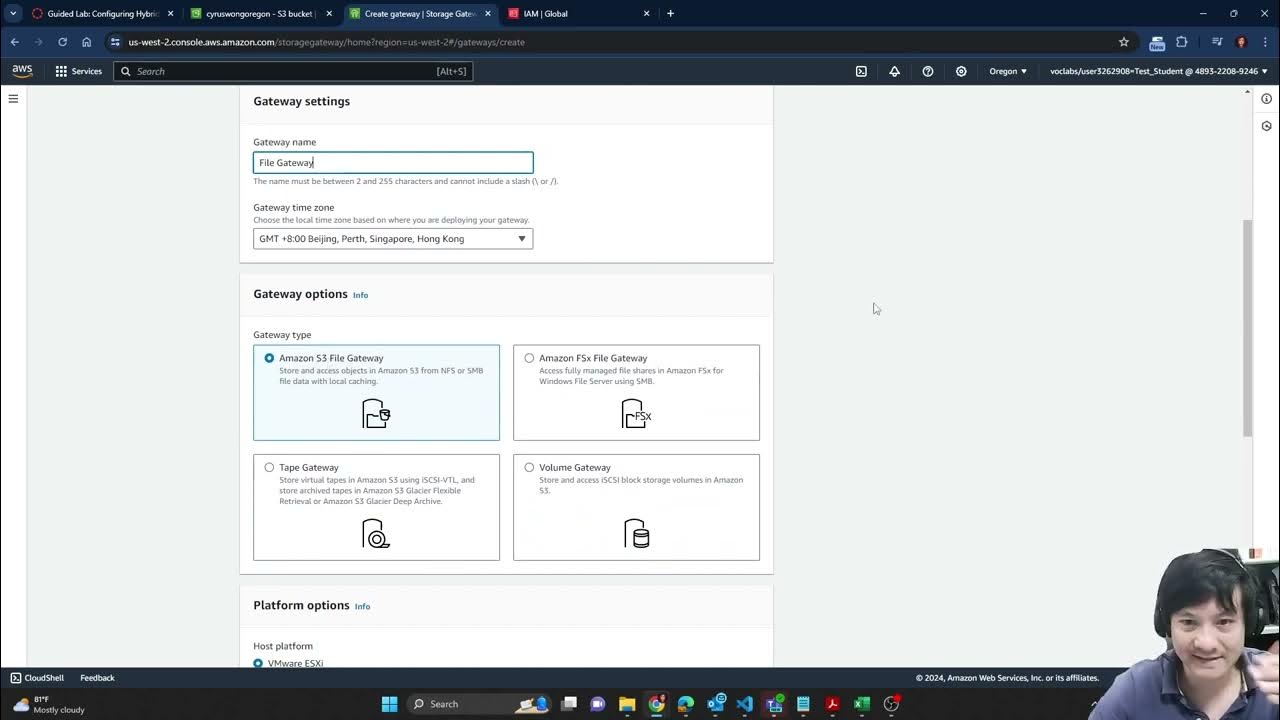This screenshot has height=720, width=1280.
Task: Launch CloudShell from the top navigation icon
Action: [861, 71]
